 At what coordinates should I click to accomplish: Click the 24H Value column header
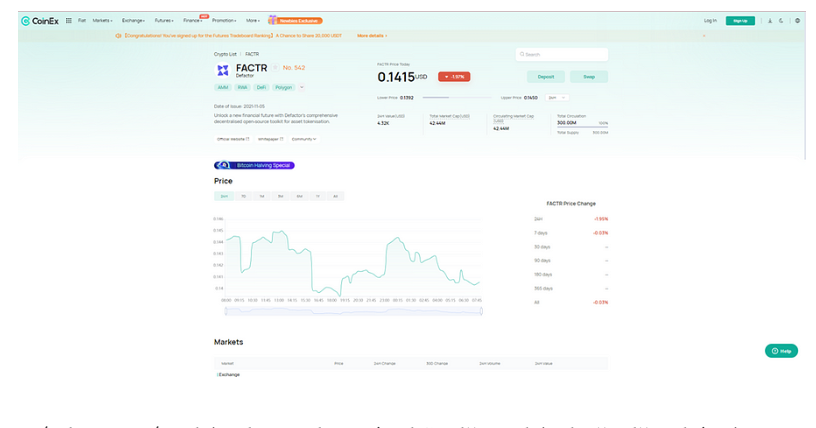544,363
